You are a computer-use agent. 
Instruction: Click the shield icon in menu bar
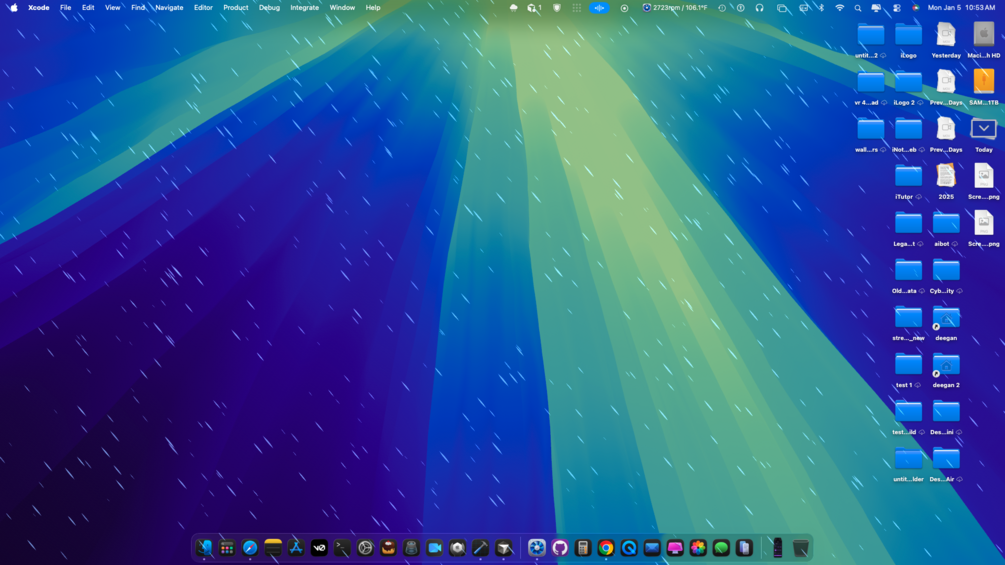tap(556, 8)
